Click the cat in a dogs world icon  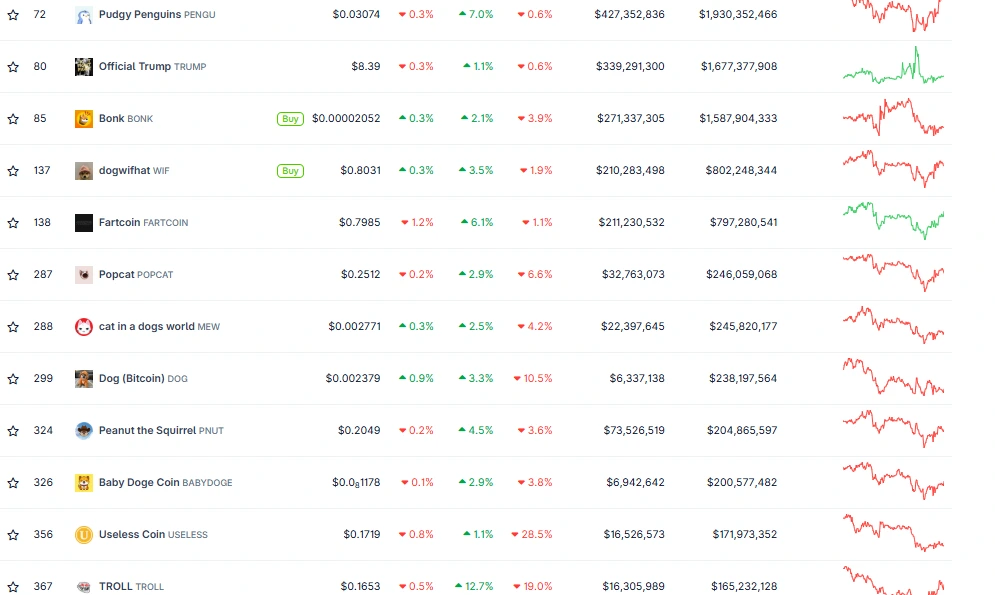(x=84, y=327)
